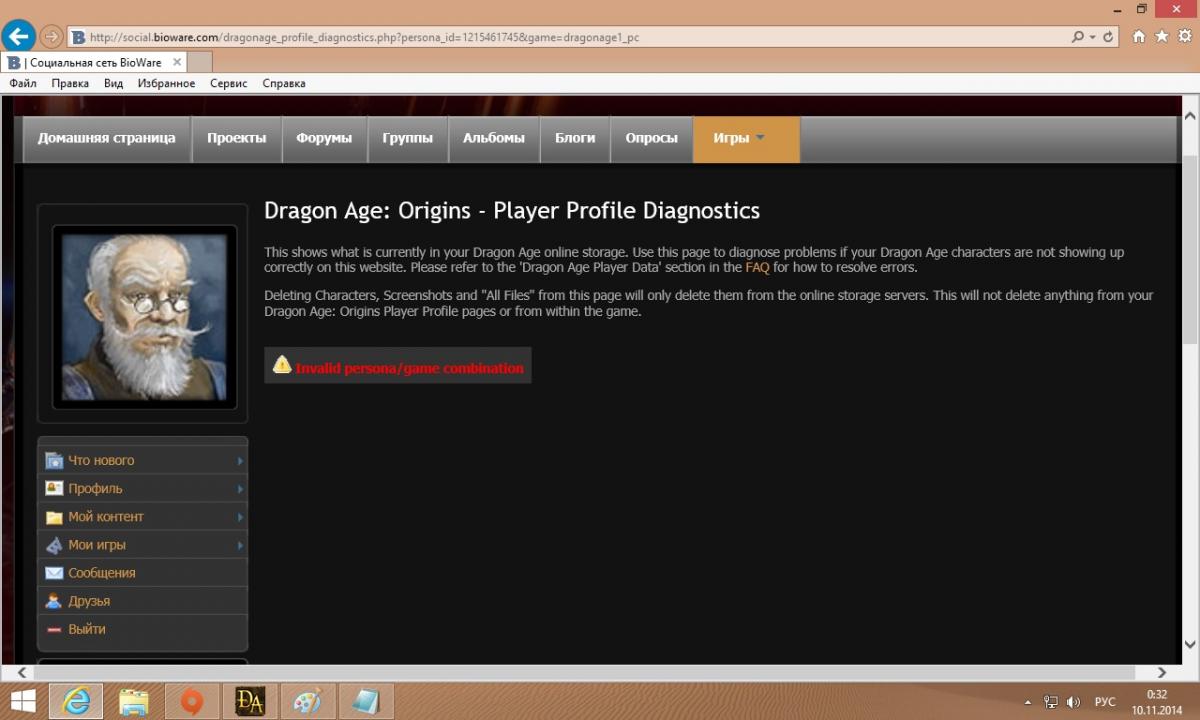Launch the Dragon Age taskbar icon
Screen dimensions: 1200x720
250,701
